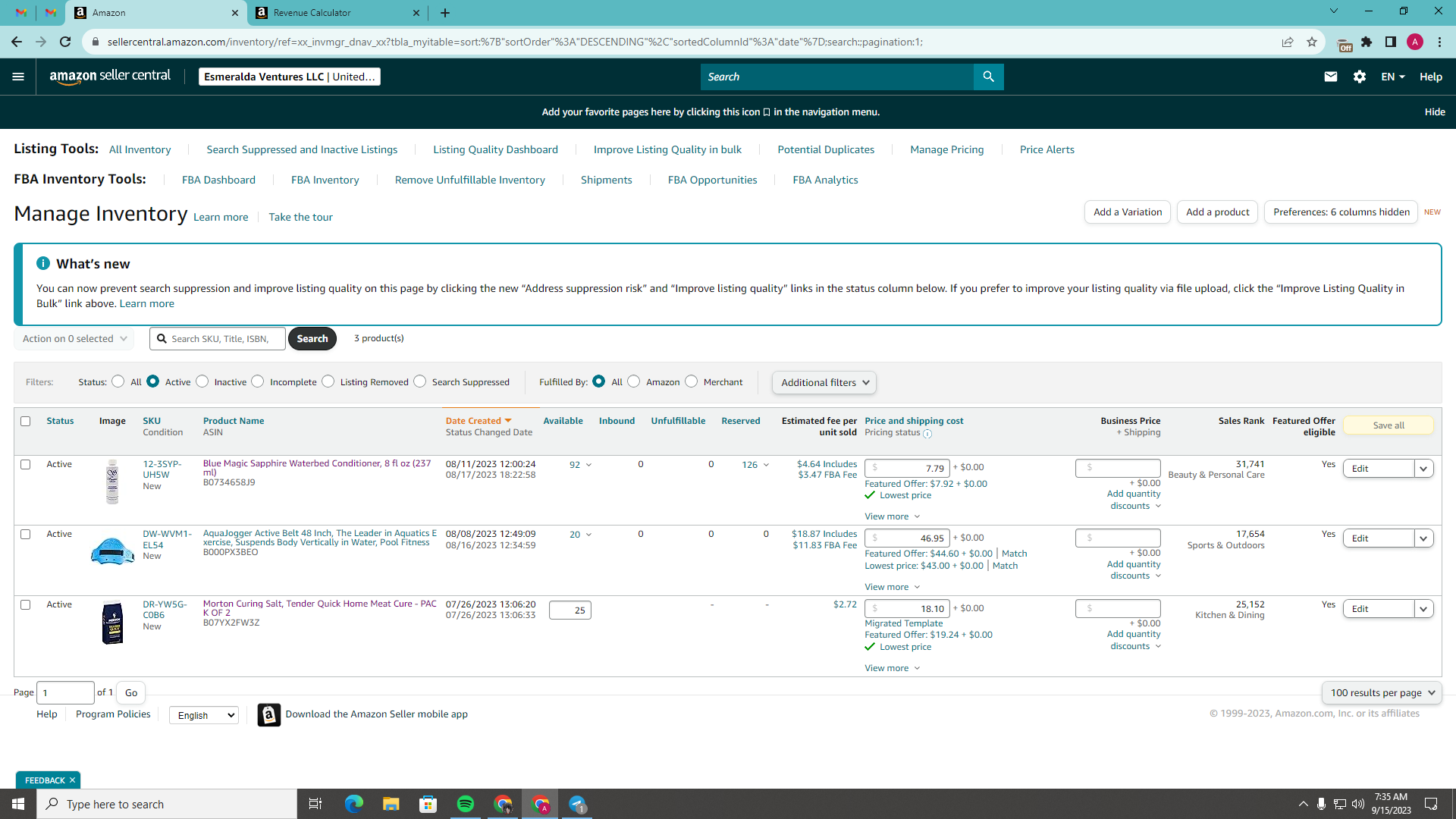
Task: Open Preferences: 6 columns hidden
Action: coord(1341,212)
